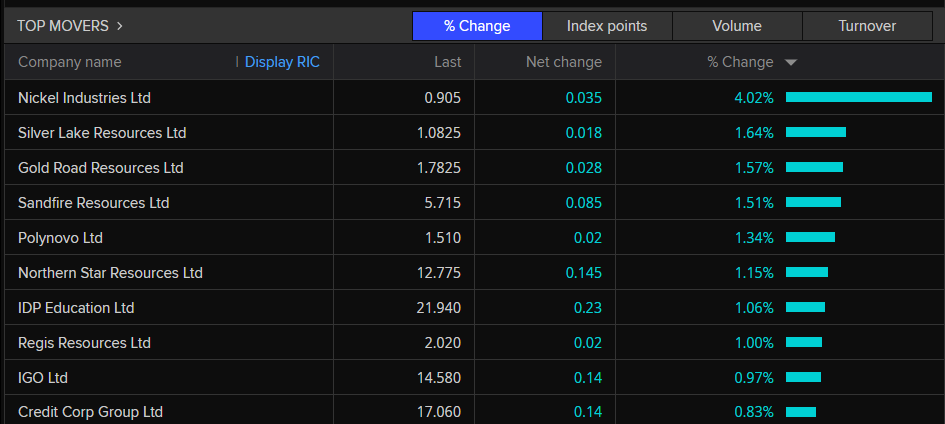Expand TOP MOVERS chevron arrow
The height and width of the screenshot is (424, 945).
click(x=120, y=26)
